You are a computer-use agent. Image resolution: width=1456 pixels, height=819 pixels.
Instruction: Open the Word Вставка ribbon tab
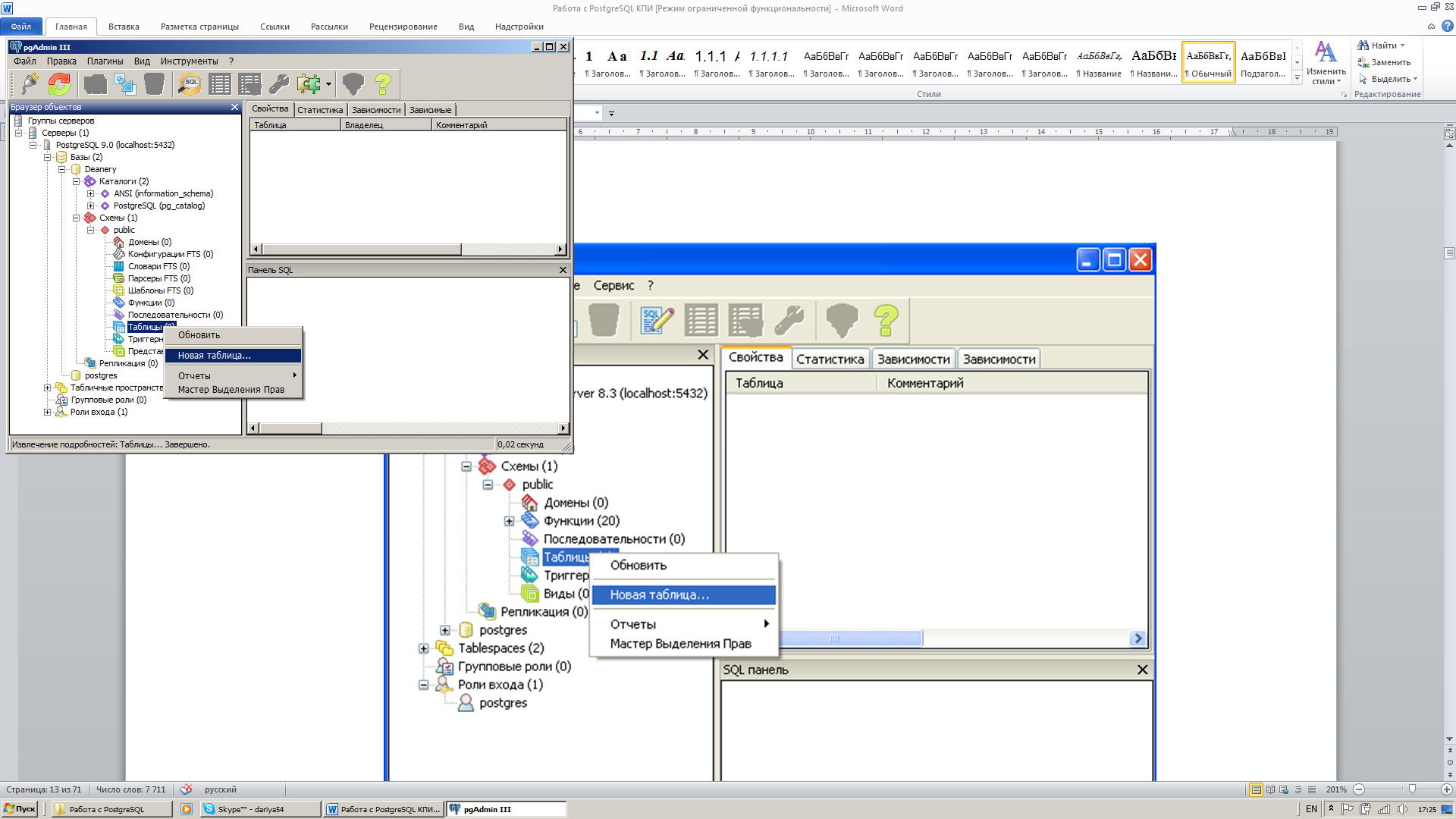(x=124, y=27)
